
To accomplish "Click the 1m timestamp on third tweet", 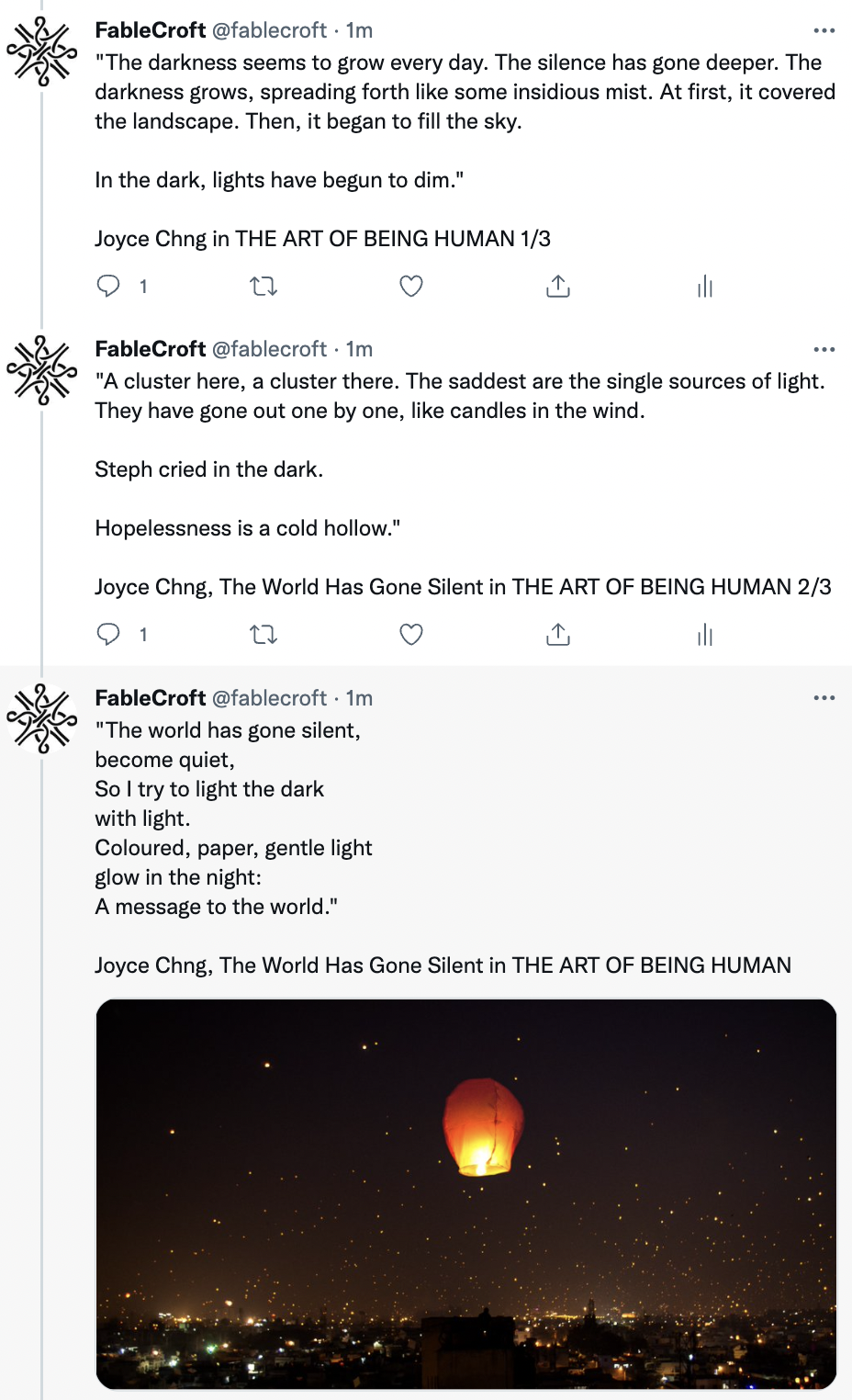I will pos(359,698).
